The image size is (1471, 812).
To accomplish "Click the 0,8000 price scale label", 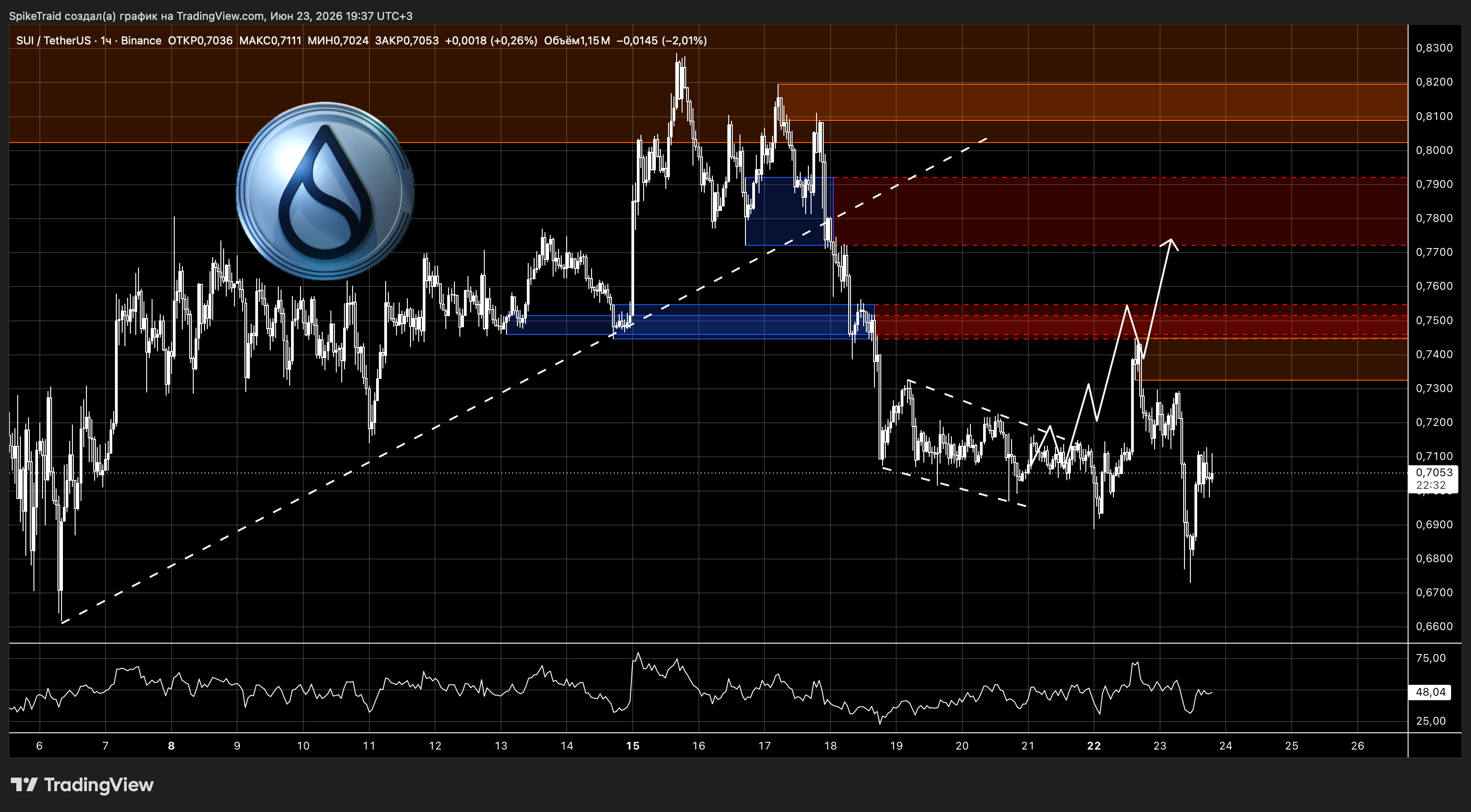I will point(1434,150).
